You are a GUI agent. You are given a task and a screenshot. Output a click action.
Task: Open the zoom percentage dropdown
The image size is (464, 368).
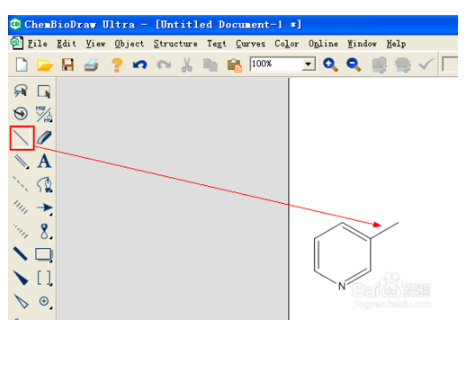(x=309, y=64)
